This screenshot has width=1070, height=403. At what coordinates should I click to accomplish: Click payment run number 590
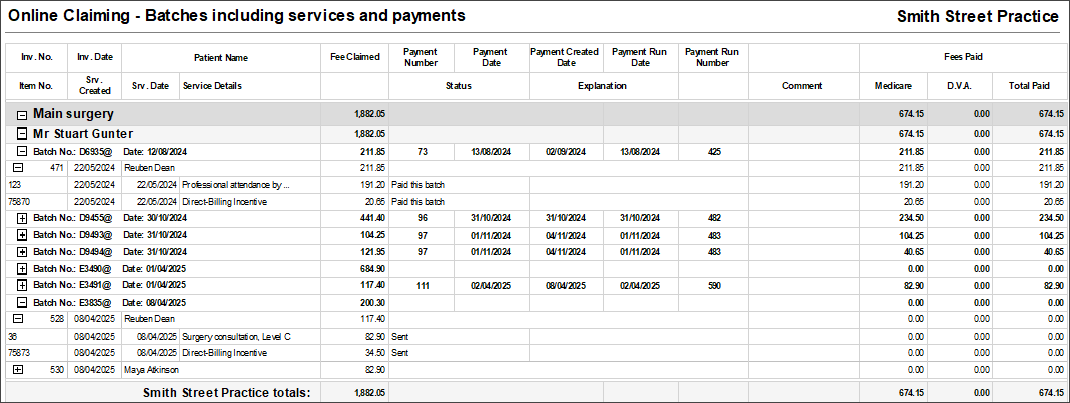point(714,285)
